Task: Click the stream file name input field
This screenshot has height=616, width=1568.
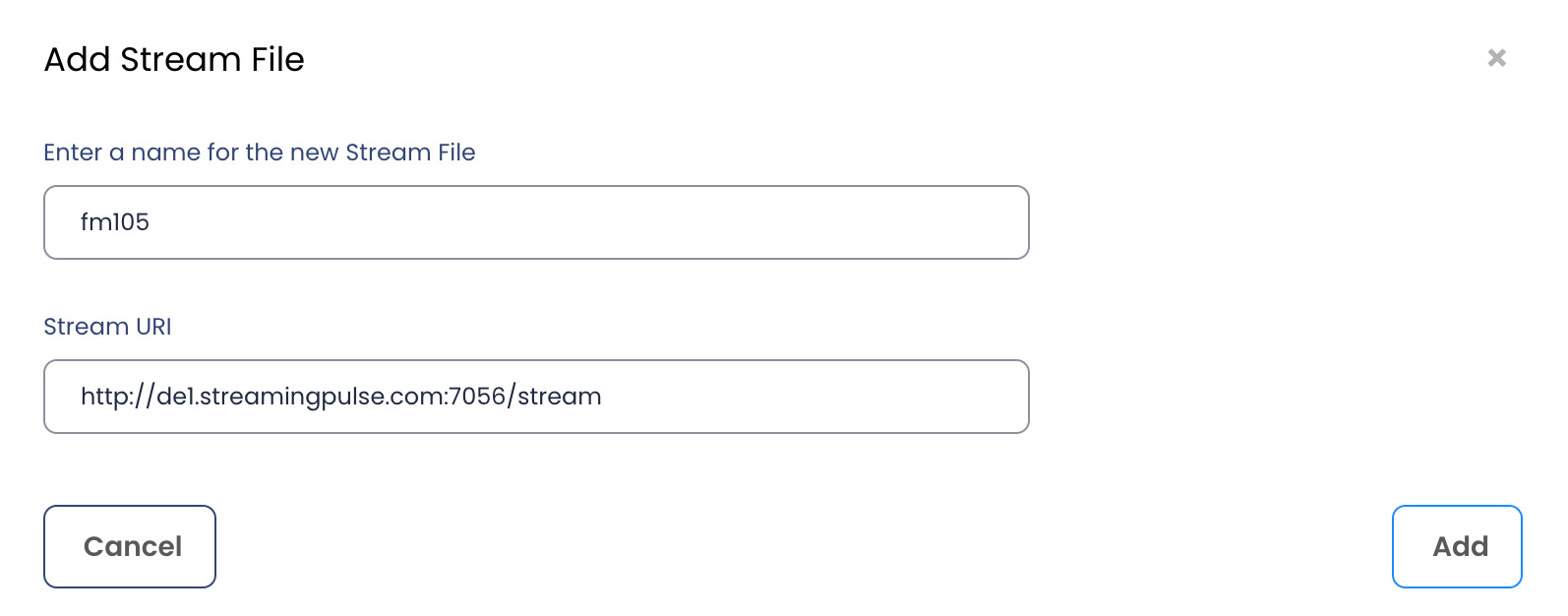Action: pos(536,222)
